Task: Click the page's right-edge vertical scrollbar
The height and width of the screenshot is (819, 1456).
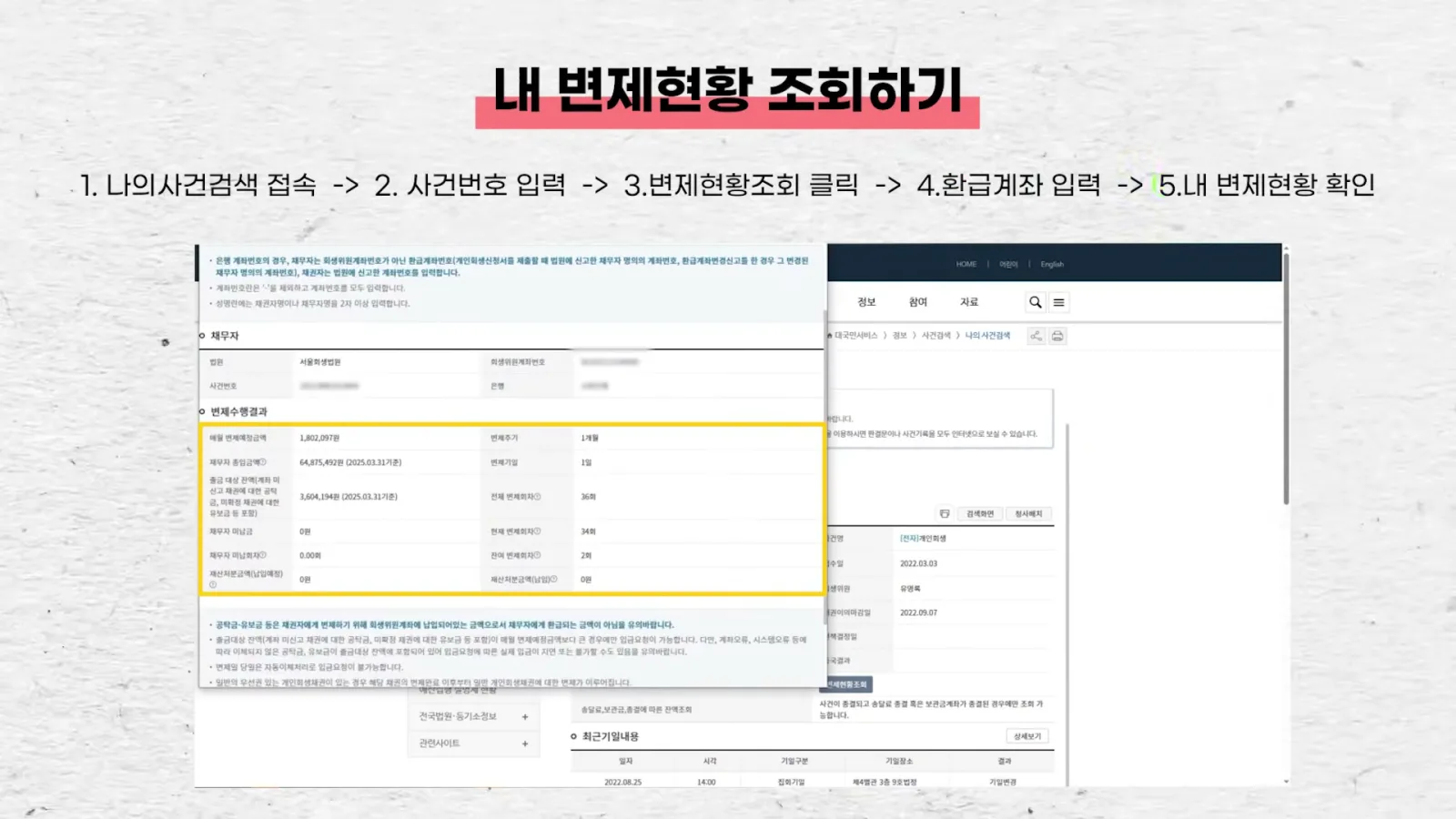Action: coord(1286,378)
